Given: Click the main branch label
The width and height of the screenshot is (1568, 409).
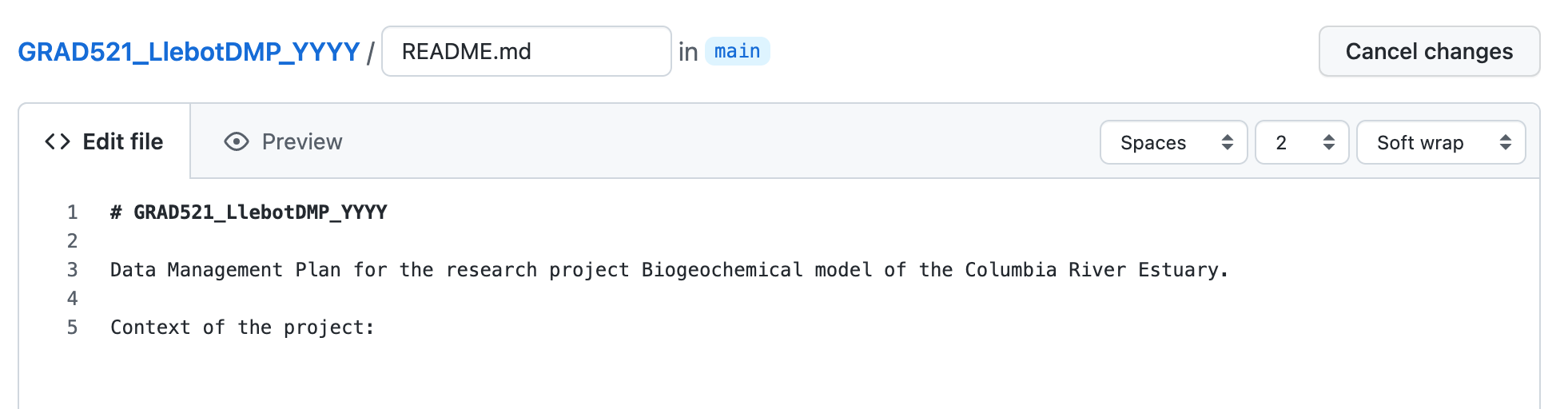Looking at the screenshot, I should 737,51.
